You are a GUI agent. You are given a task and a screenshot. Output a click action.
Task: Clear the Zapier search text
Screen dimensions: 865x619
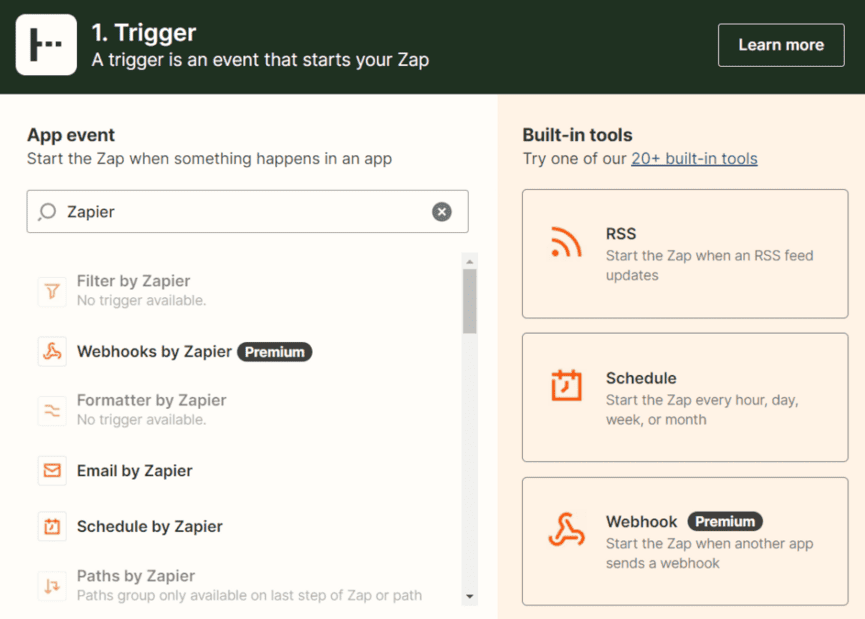pos(441,212)
